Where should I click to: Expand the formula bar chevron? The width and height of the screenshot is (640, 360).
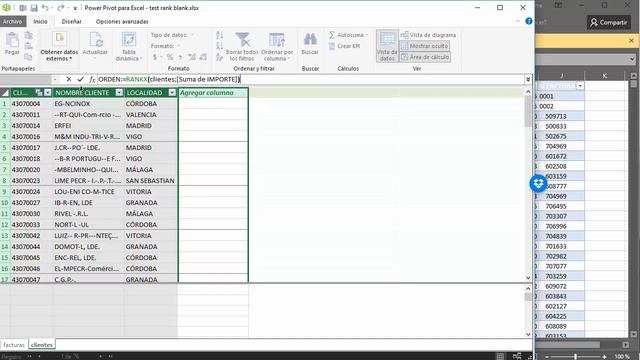click(528, 79)
